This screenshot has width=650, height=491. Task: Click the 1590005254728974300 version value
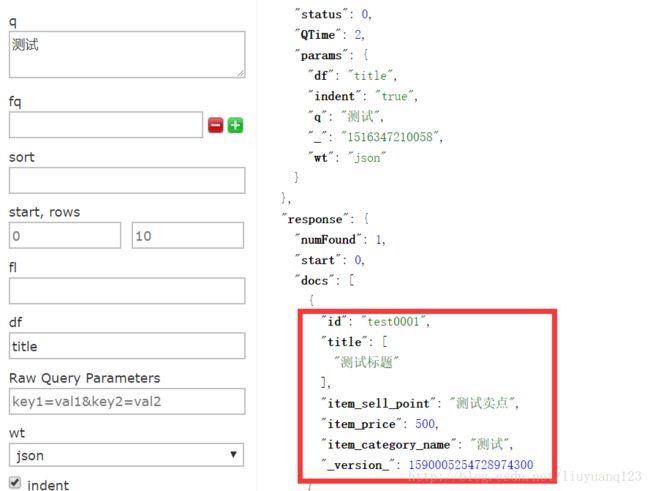(471, 465)
